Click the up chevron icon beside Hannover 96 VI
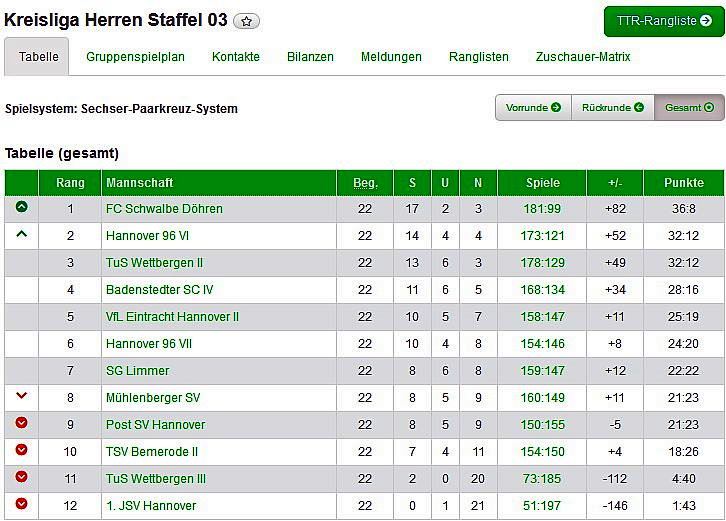The width and height of the screenshot is (726, 521). (x=22, y=235)
